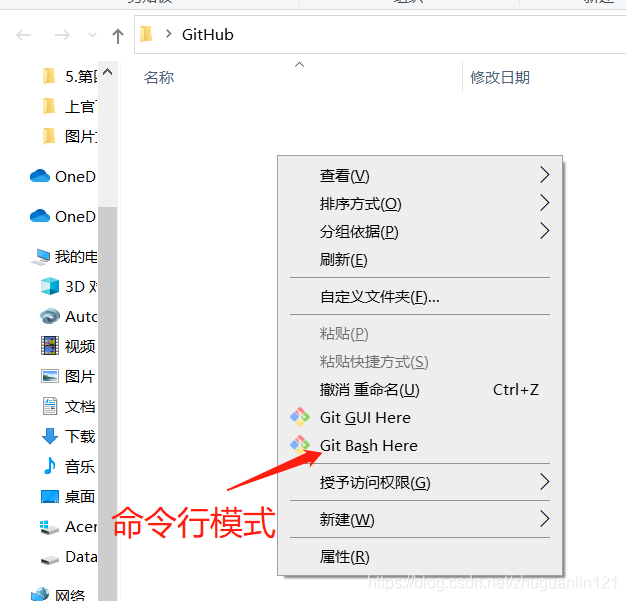Open the recent locations dropdown arrow

point(92,35)
